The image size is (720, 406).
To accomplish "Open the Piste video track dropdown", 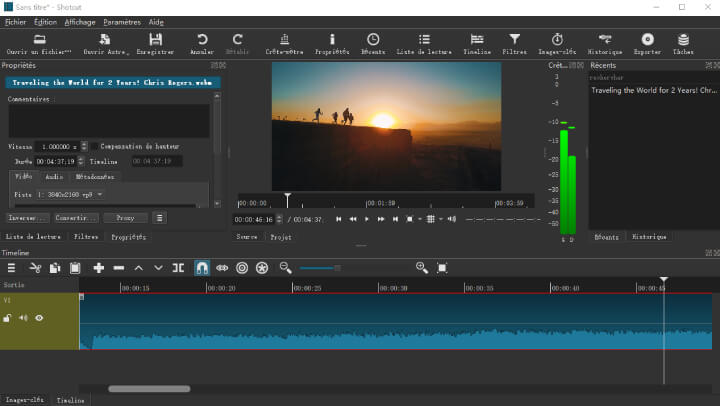I will [70, 194].
